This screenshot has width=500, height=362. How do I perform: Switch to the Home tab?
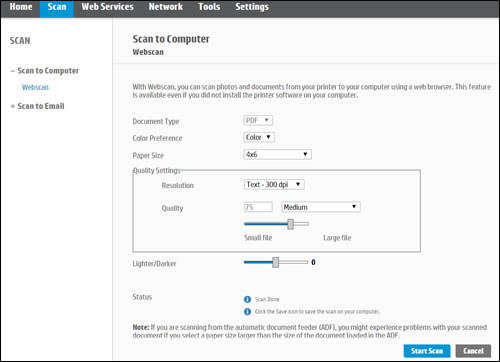point(21,7)
